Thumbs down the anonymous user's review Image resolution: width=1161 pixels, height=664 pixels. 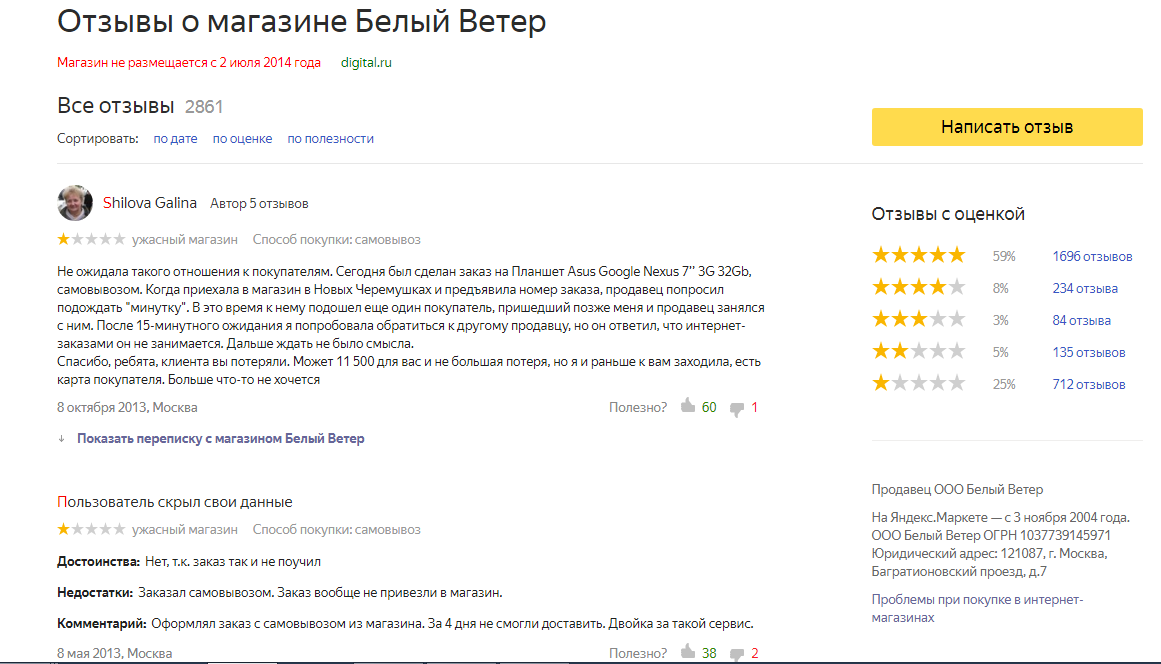pos(737,654)
